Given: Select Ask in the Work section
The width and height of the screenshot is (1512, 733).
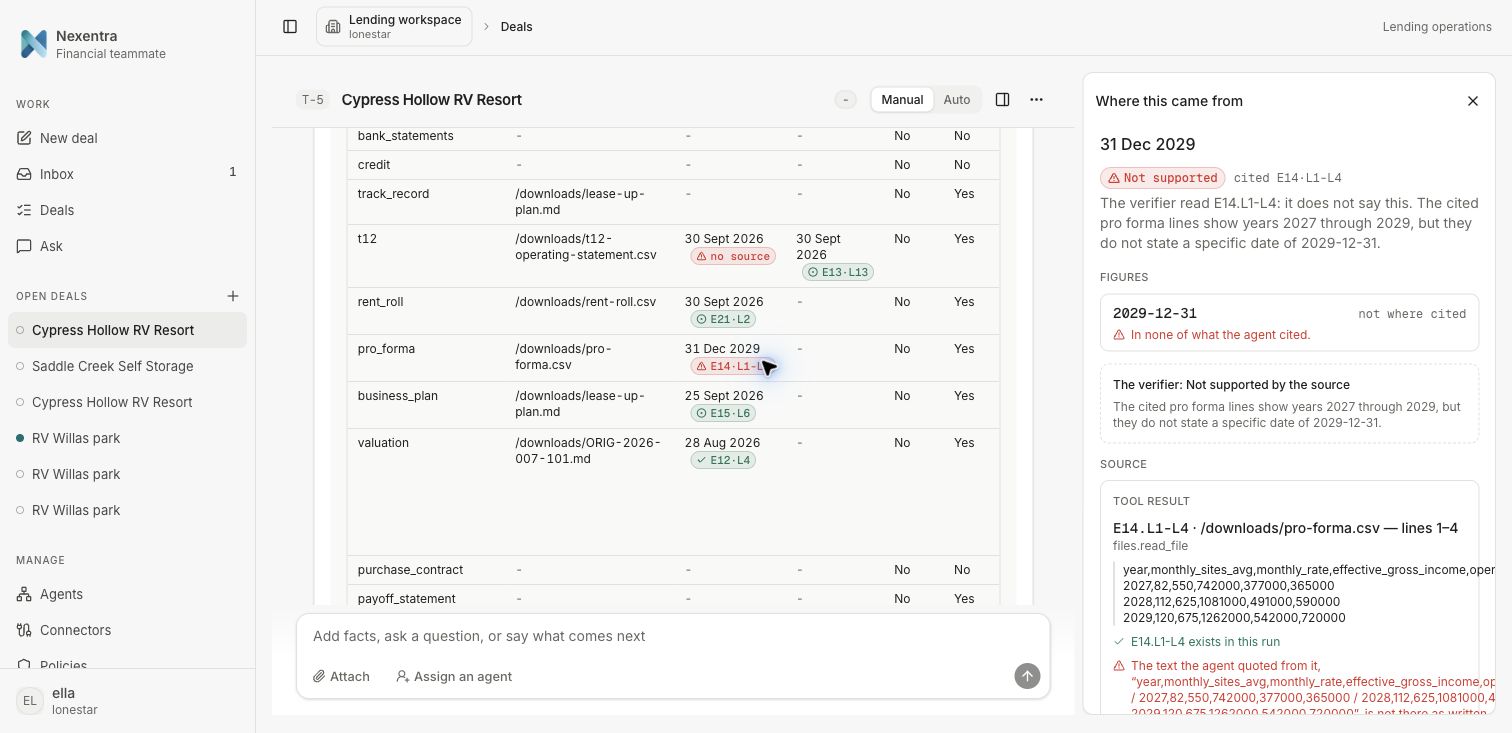Looking at the screenshot, I should point(127,246).
